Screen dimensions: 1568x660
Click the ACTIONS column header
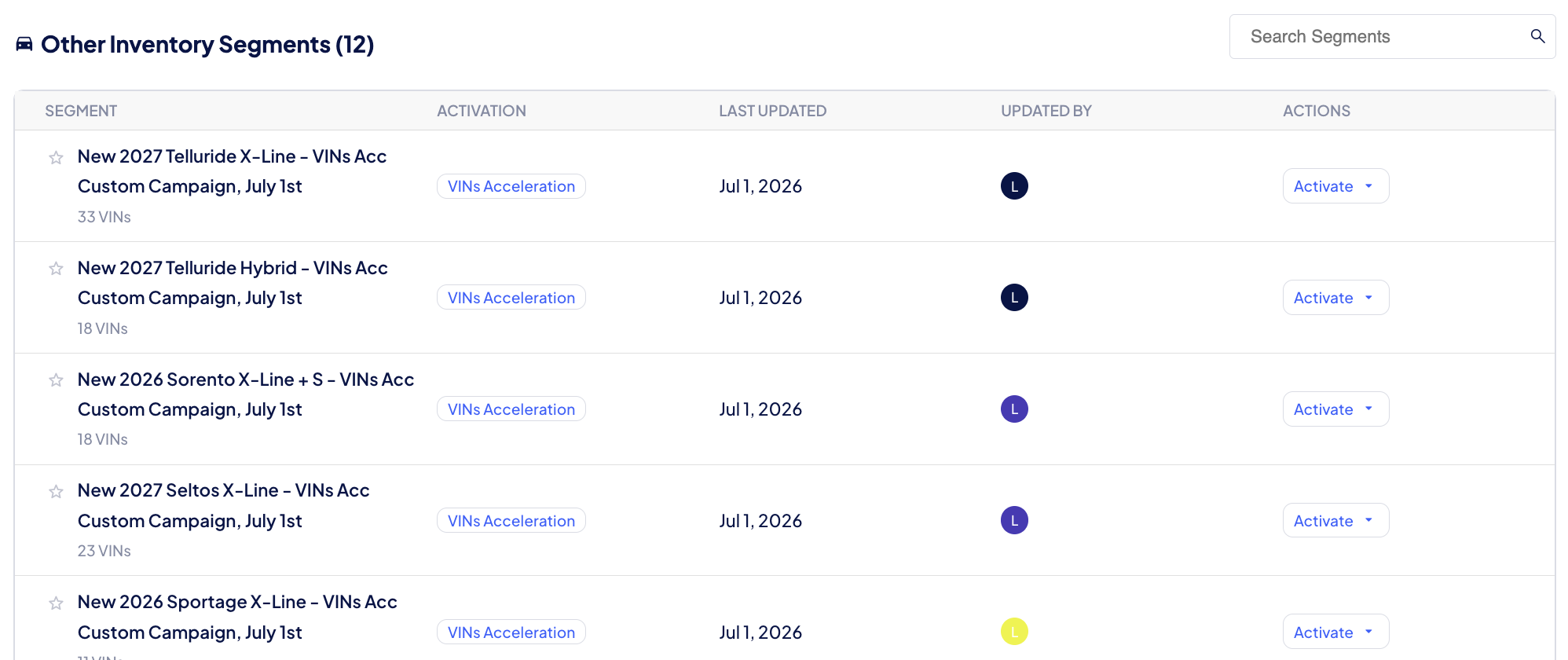point(1317,111)
